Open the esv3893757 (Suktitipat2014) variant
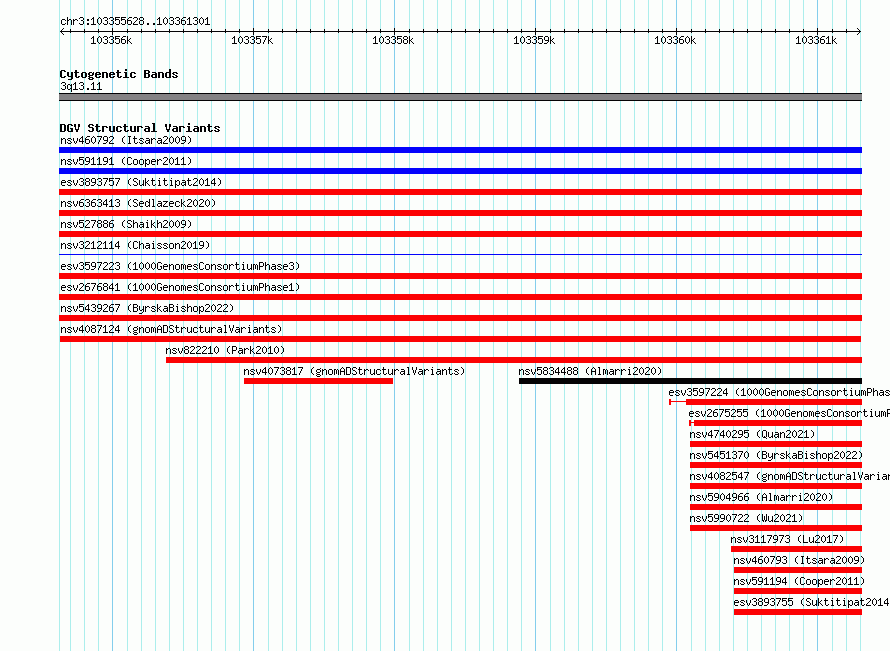This screenshot has height=651, width=890. coord(141,182)
